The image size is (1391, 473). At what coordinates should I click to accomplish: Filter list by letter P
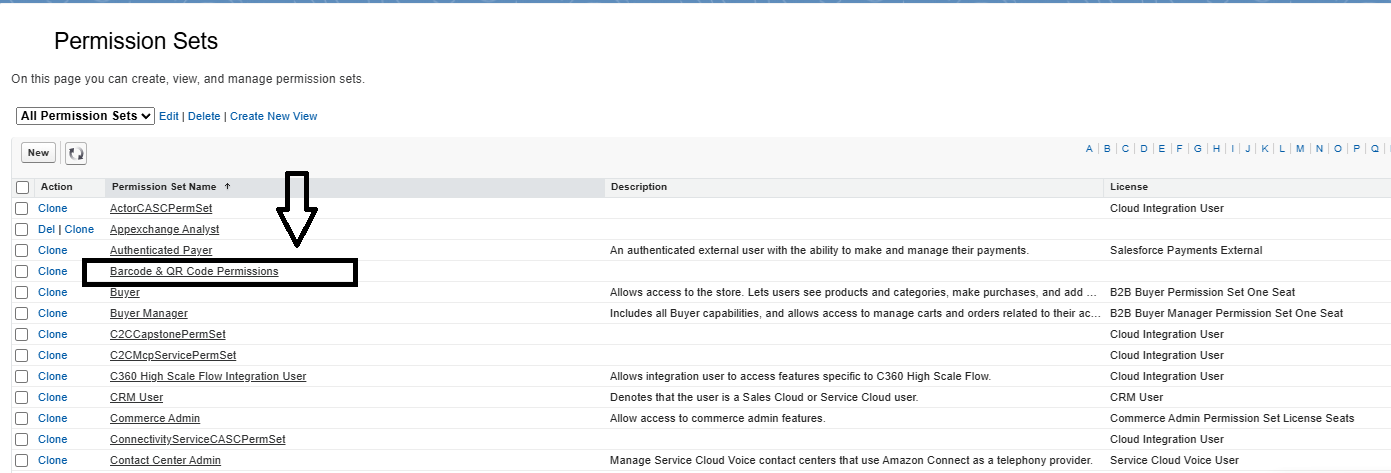pos(1357,149)
